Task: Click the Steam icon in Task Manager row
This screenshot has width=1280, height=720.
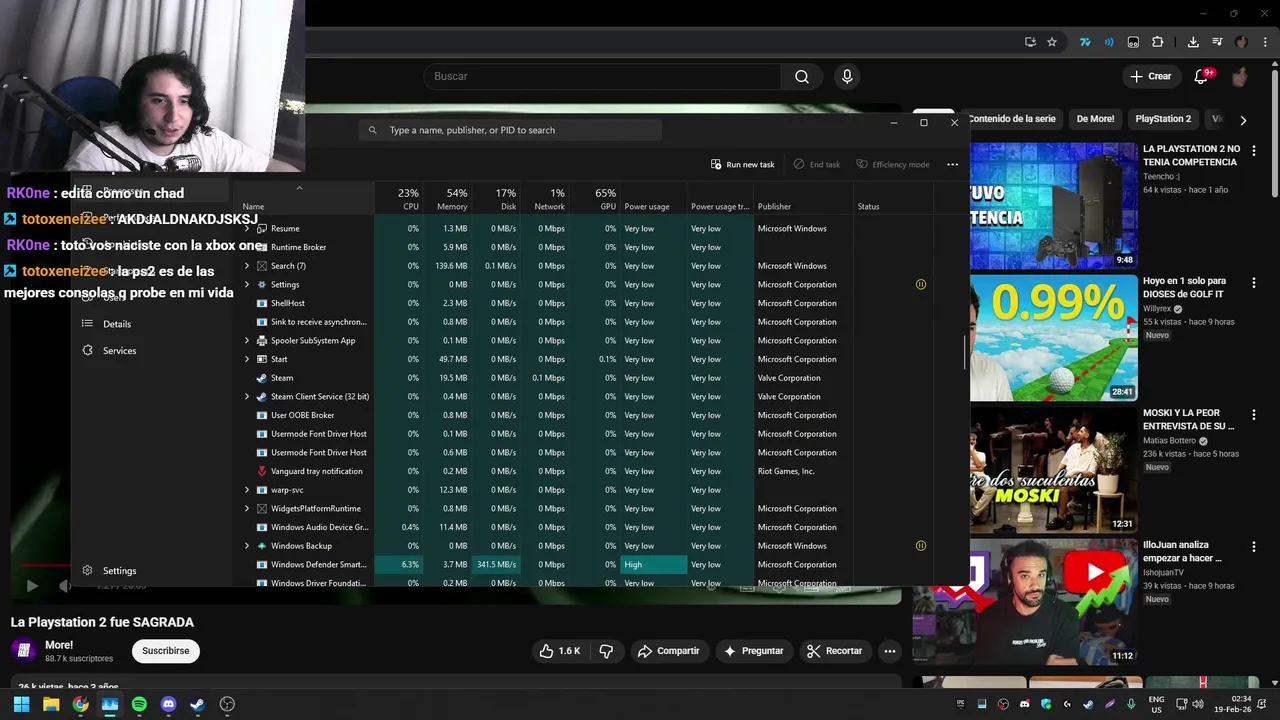Action: coord(262,378)
